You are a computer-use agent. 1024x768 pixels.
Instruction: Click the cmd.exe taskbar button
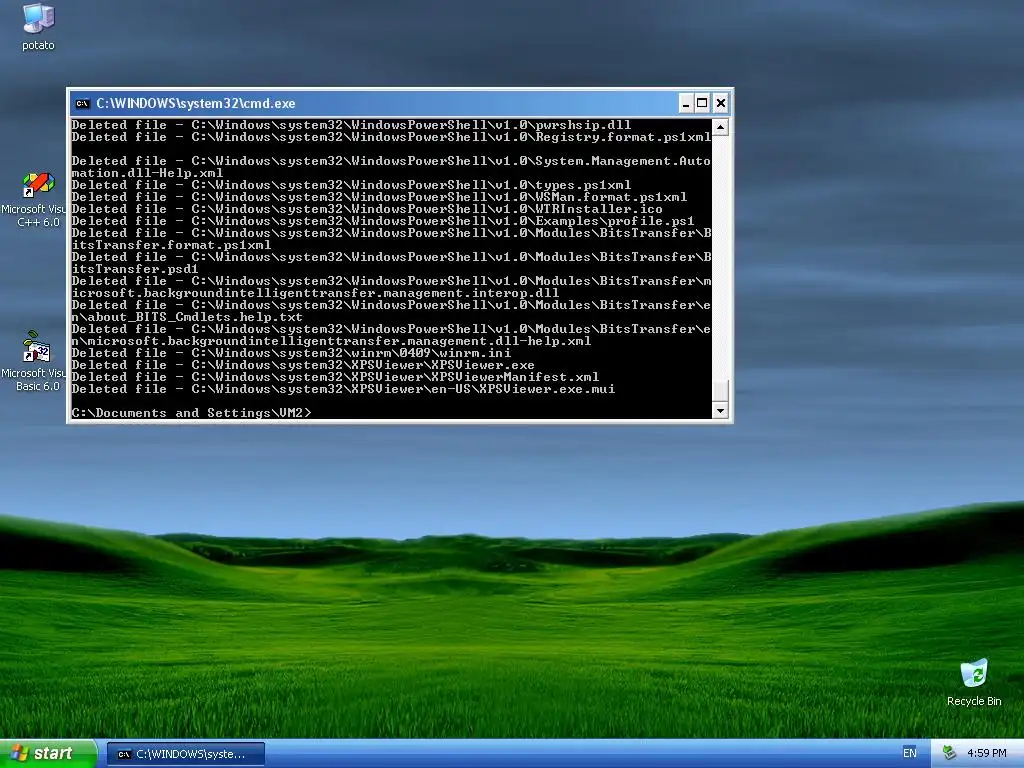pos(185,754)
